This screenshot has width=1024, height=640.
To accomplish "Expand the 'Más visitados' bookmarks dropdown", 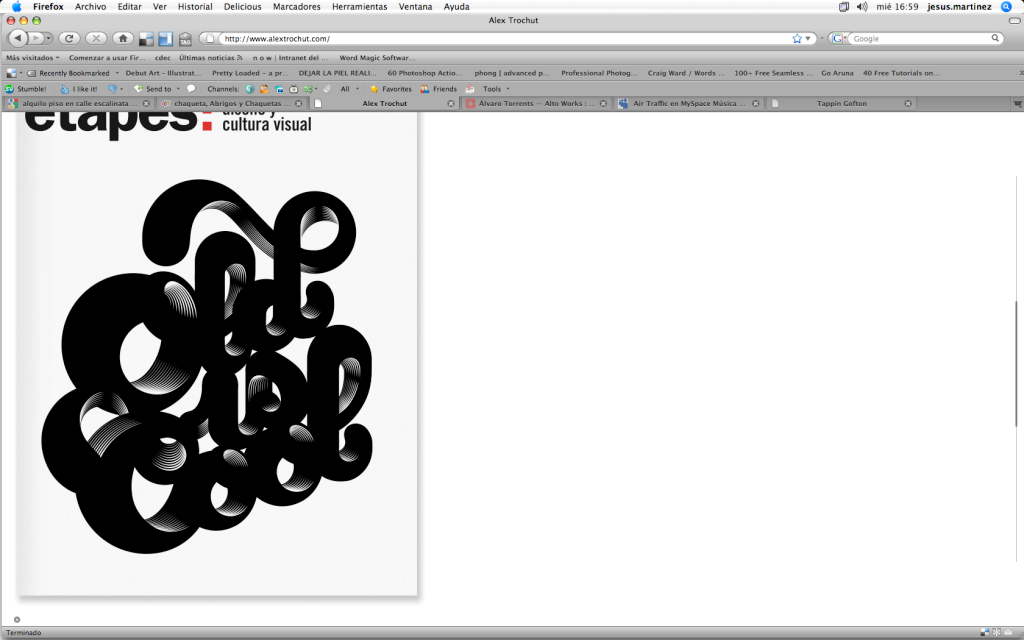I will 32,58.
